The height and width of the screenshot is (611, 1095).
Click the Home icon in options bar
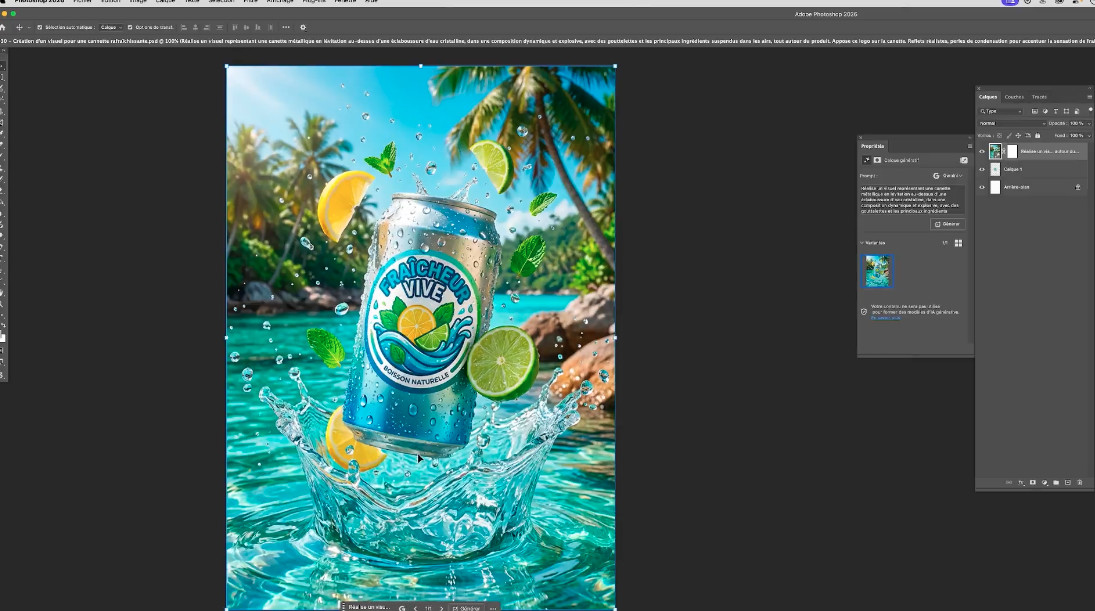3,27
